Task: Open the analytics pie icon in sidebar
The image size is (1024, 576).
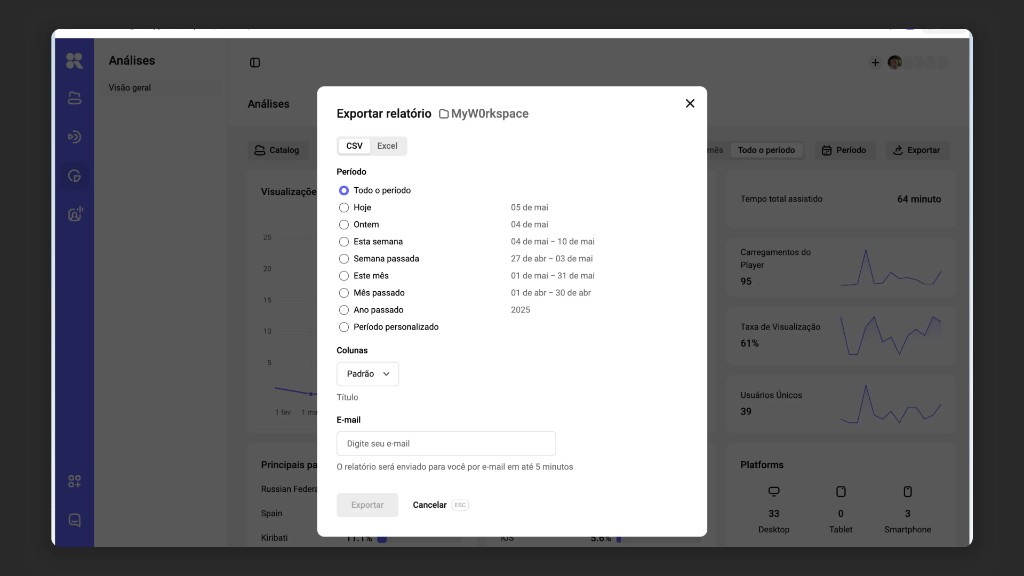Action: (x=74, y=176)
